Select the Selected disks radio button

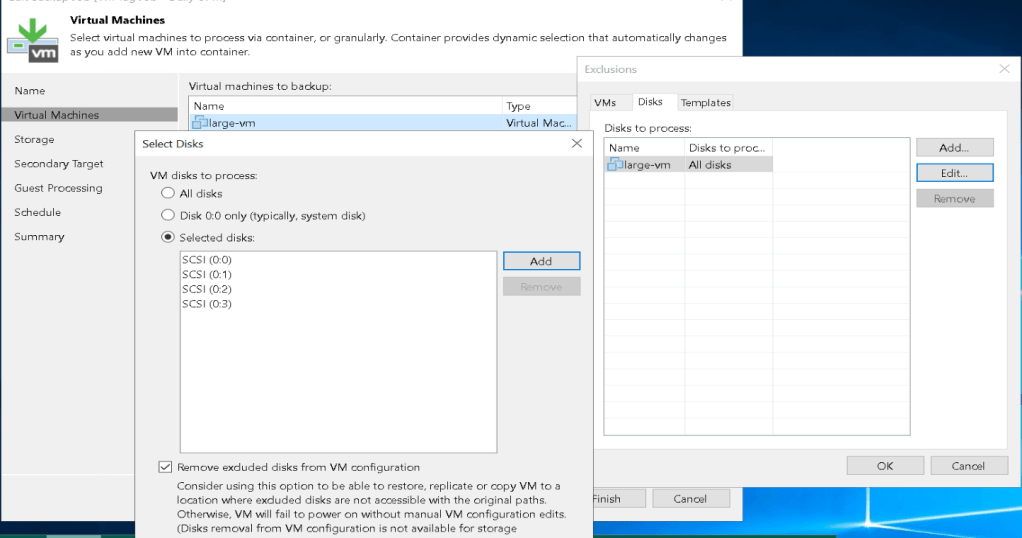tap(168, 238)
